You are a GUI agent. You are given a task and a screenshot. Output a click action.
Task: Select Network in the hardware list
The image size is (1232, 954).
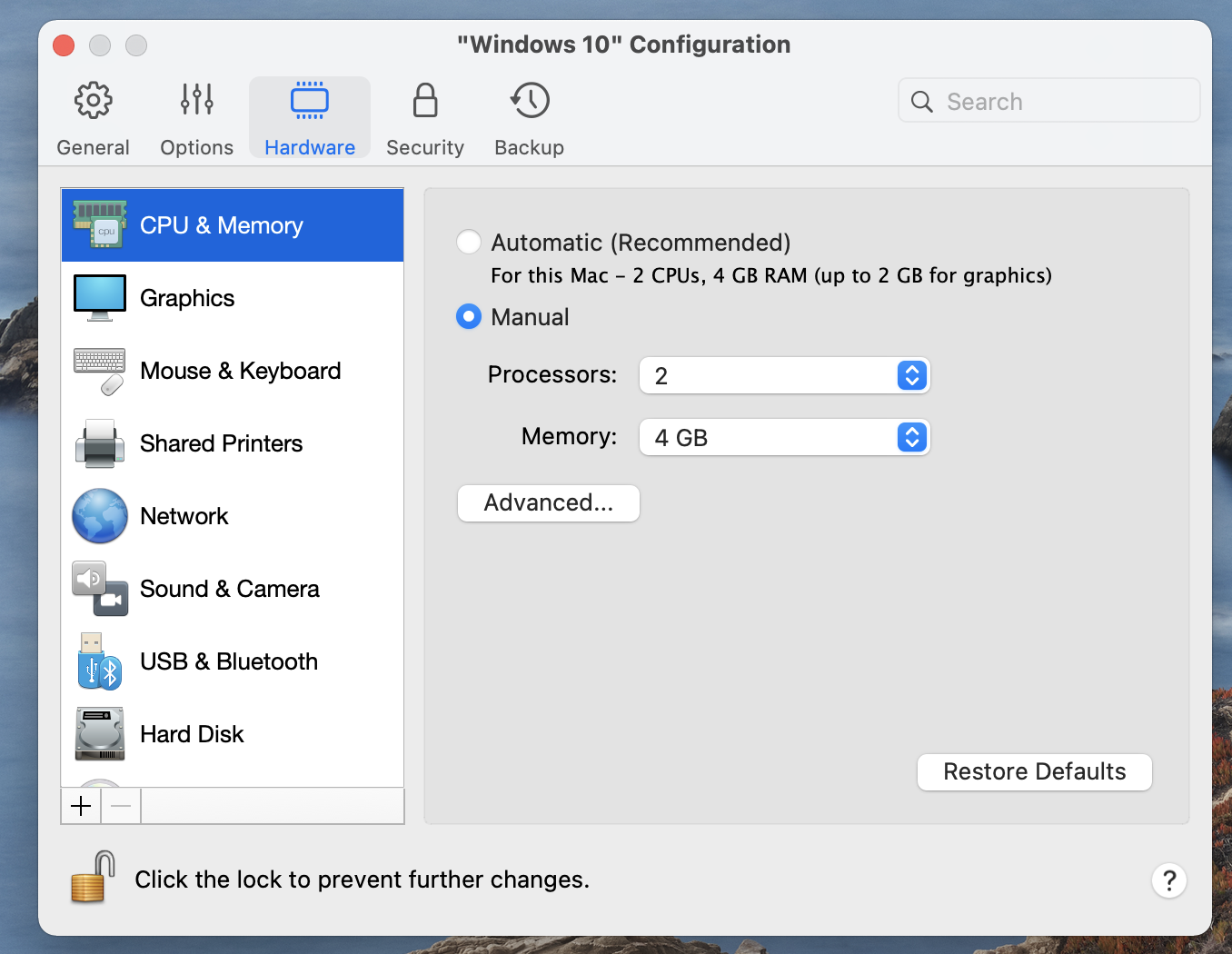point(233,516)
